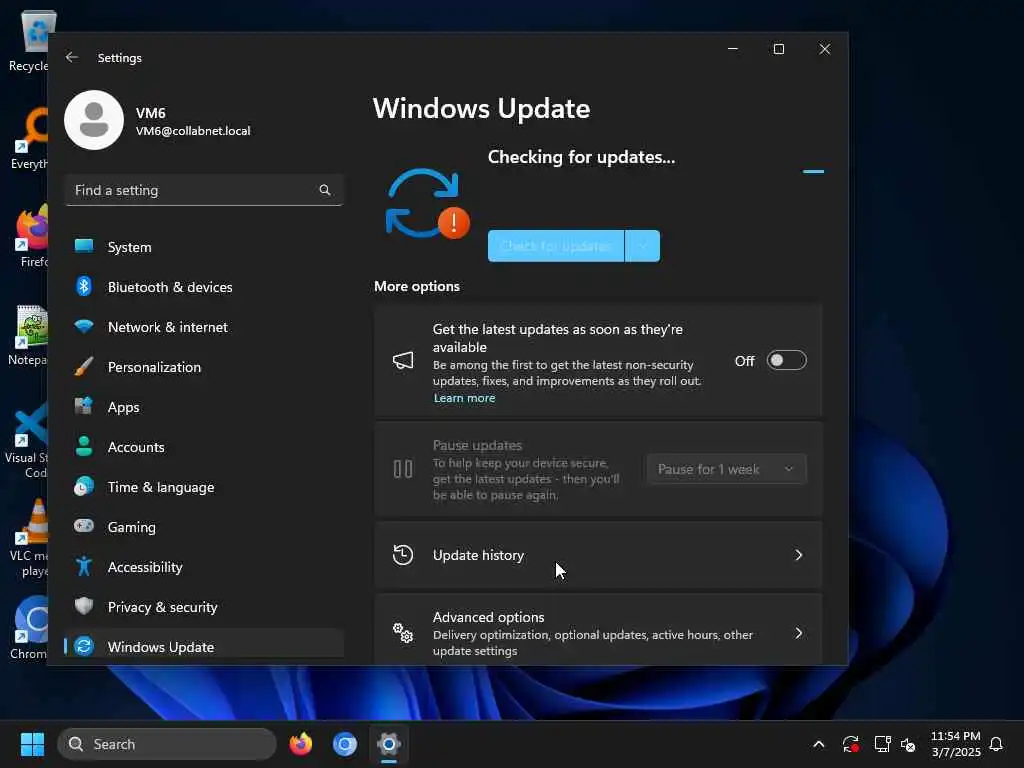Open the Pause for 1 week dropdown

coord(726,469)
